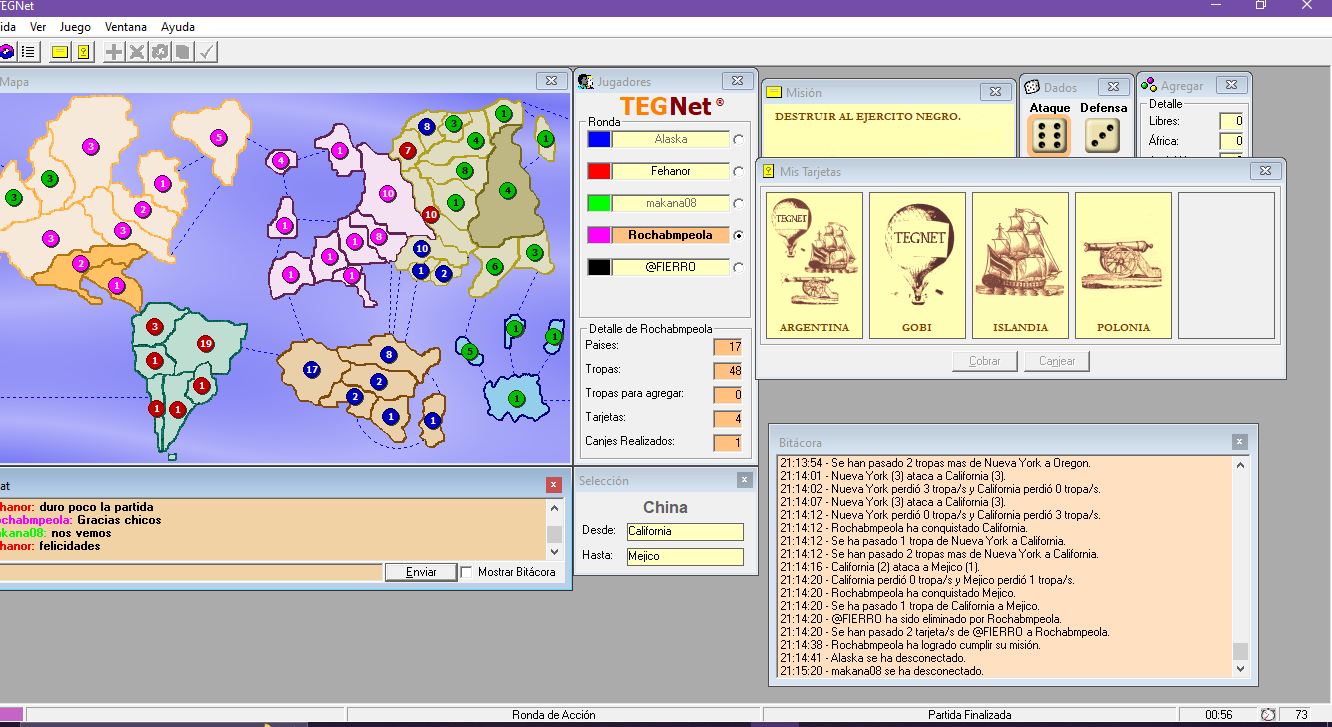1332x727 pixels.
Task: Click the 'Ronda de Acción' status bar text
Action: (554, 715)
